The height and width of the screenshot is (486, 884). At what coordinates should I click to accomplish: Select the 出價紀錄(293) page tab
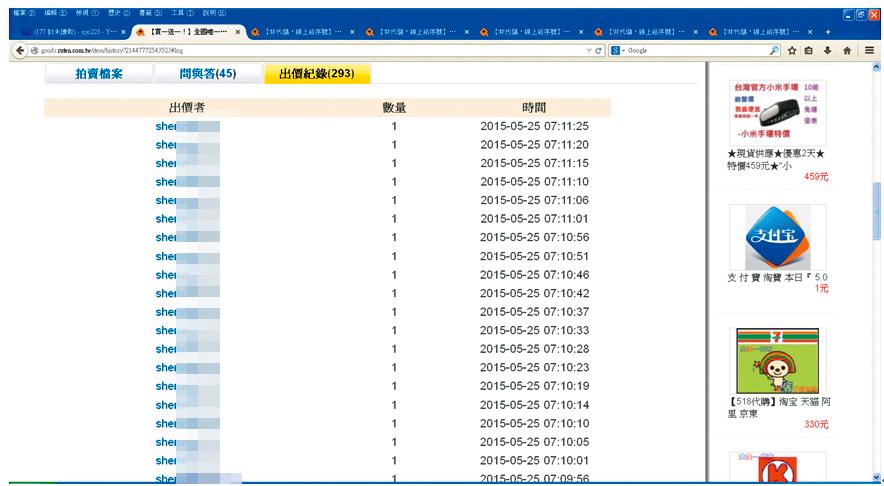pyautogui.click(x=317, y=74)
